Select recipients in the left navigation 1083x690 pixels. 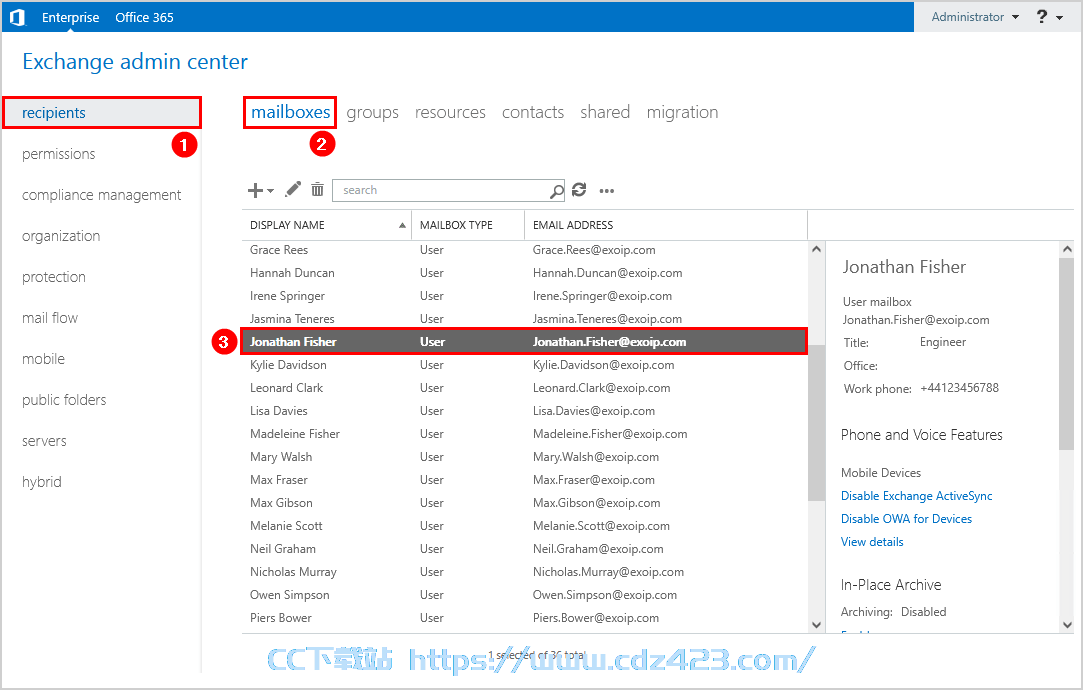tap(102, 113)
